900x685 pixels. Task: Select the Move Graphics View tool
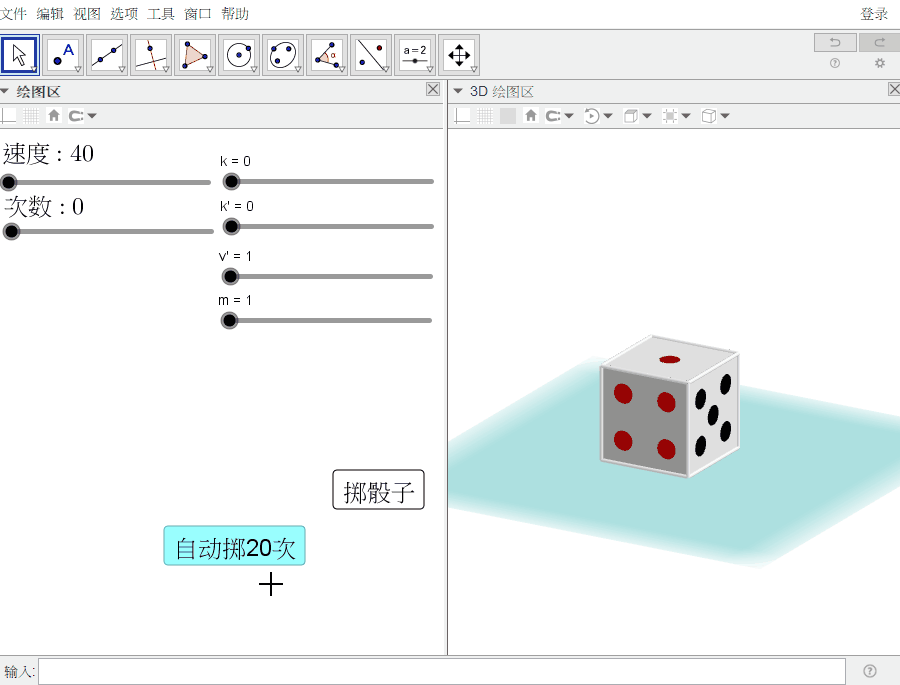point(459,55)
